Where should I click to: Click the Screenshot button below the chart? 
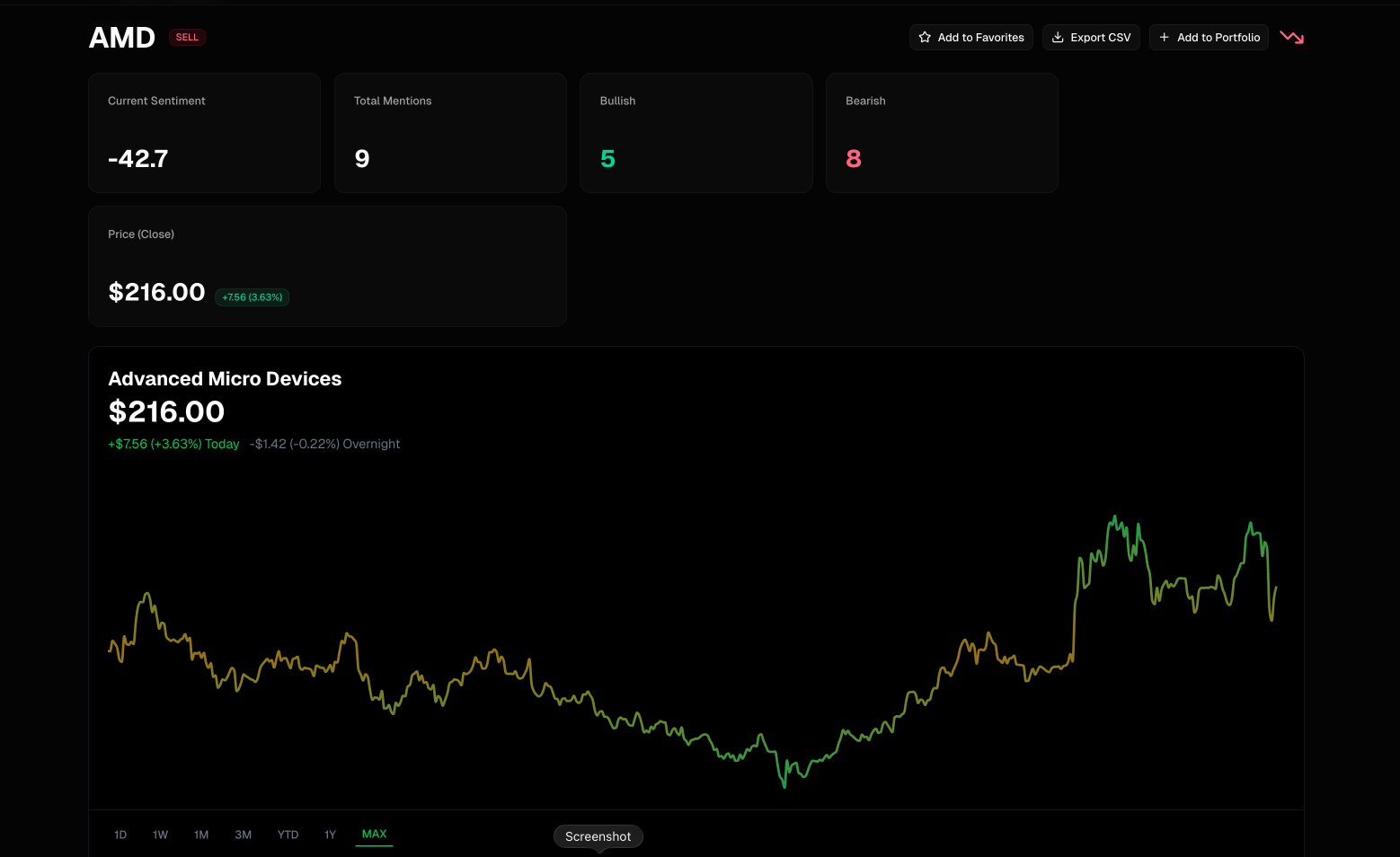598,836
